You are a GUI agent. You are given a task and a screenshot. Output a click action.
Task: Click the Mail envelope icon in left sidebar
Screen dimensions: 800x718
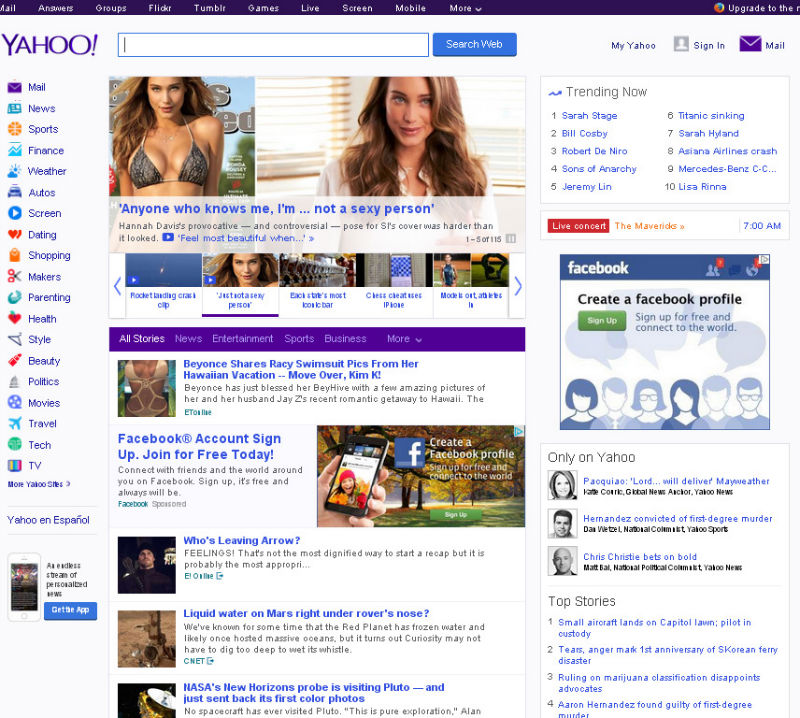pos(15,87)
